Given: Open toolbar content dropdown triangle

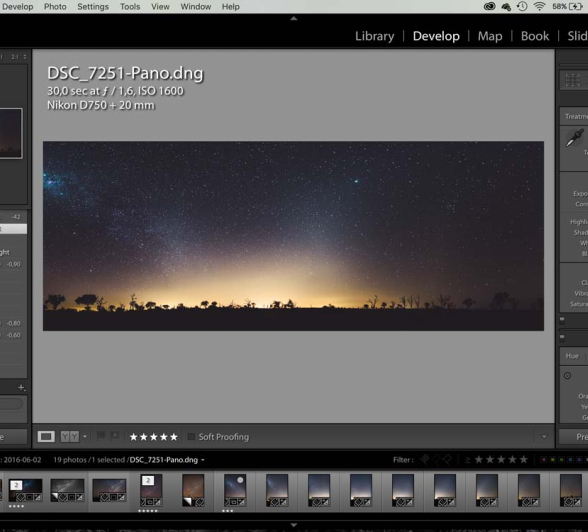Looking at the screenshot, I should [x=544, y=437].
